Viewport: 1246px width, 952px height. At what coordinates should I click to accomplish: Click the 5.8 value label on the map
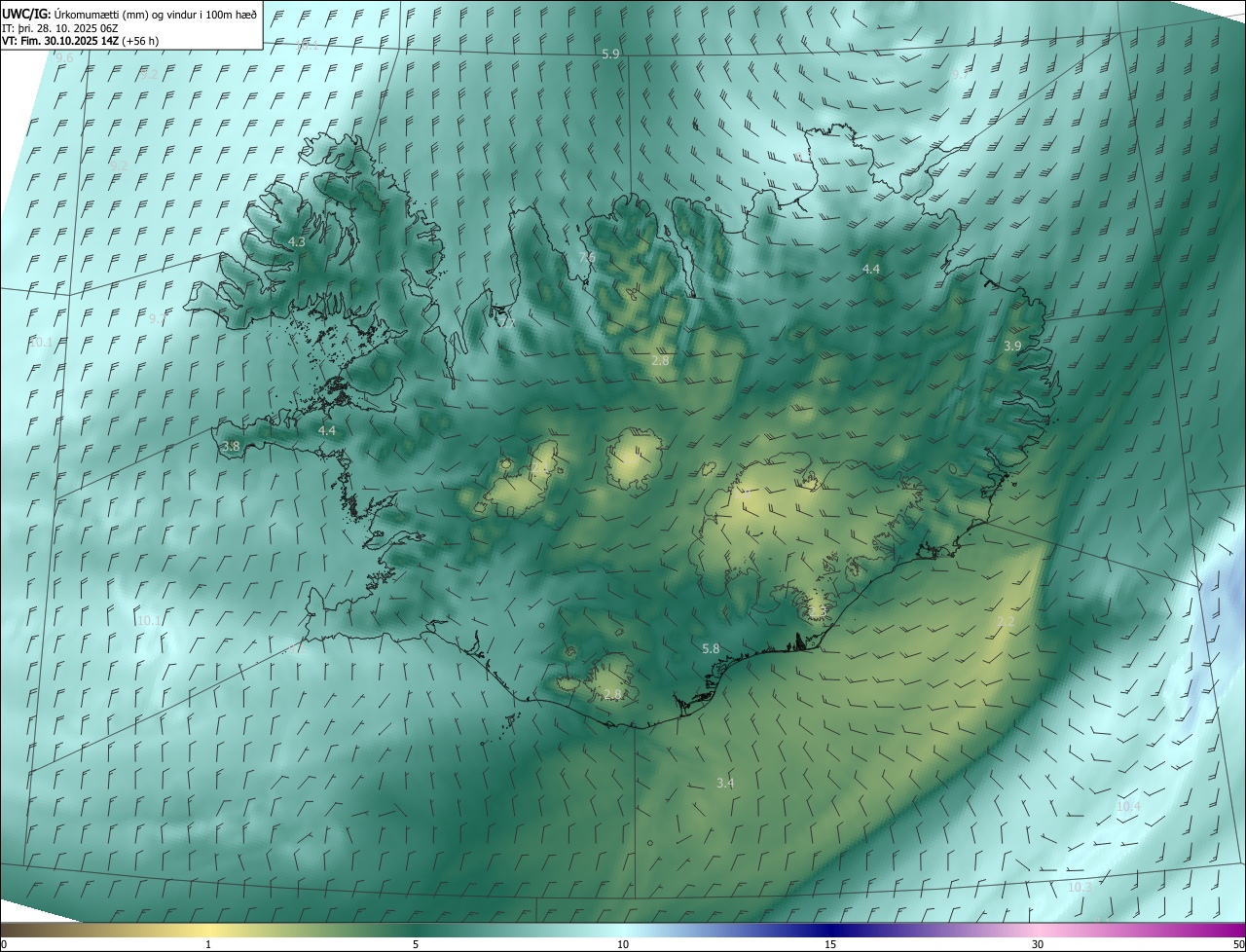pyautogui.click(x=711, y=648)
